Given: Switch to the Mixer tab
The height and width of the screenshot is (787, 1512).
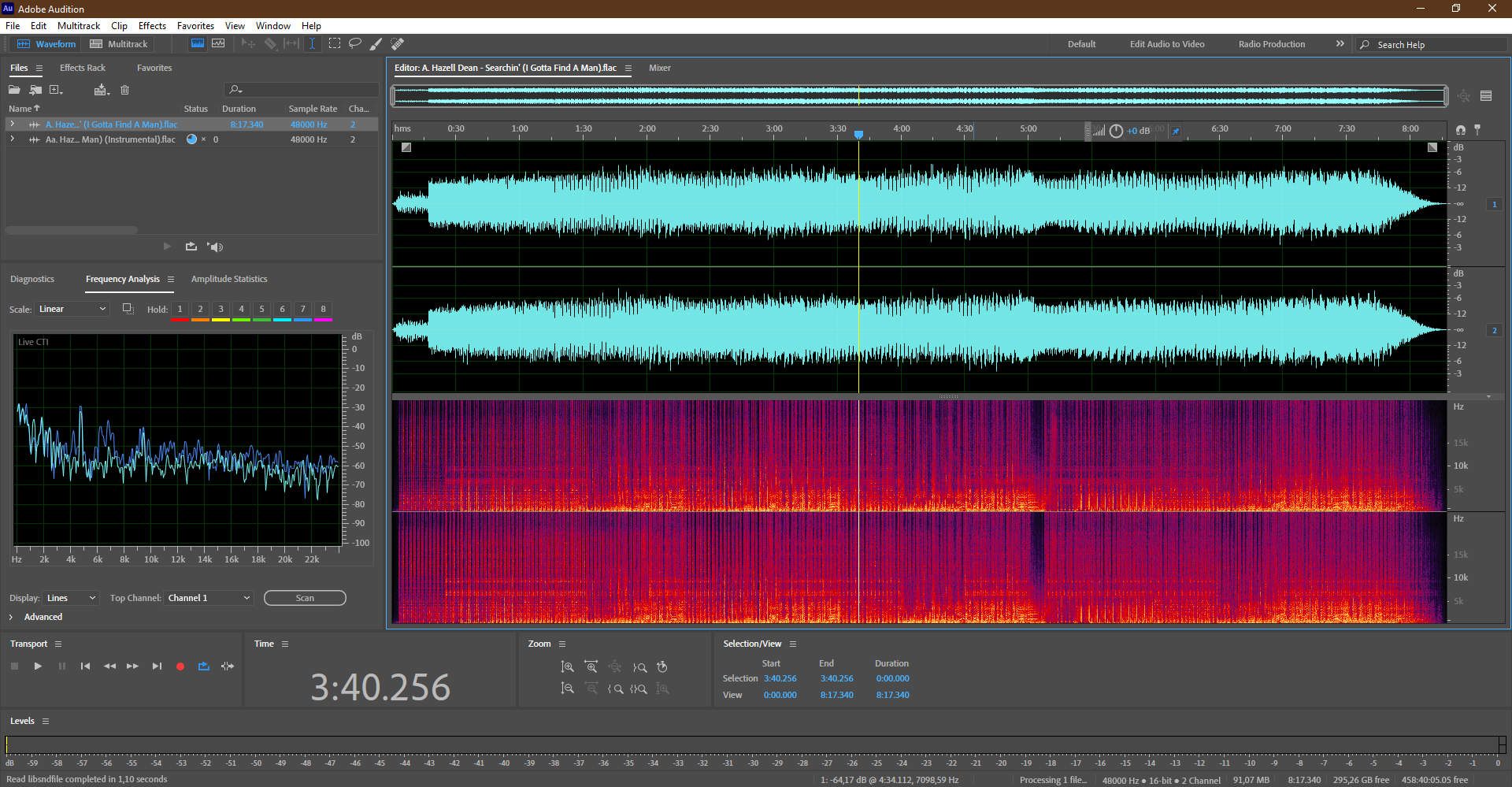Looking at the screenshot, I should click(660, 68).
